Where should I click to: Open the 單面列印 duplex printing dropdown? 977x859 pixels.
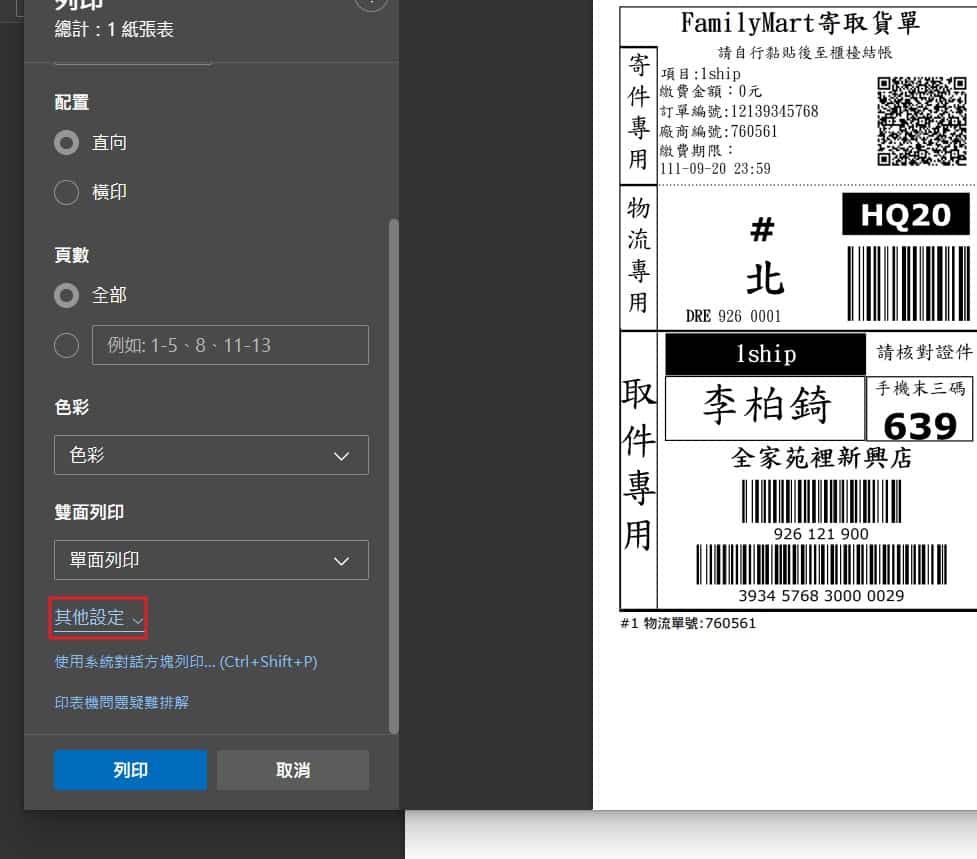(211, 560)
